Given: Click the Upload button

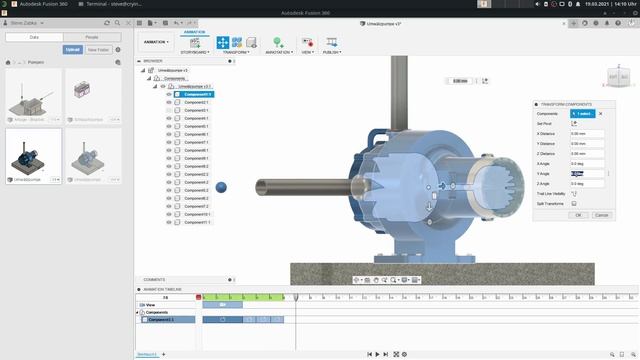Looking at the screenshot, I should pos(73,50).
